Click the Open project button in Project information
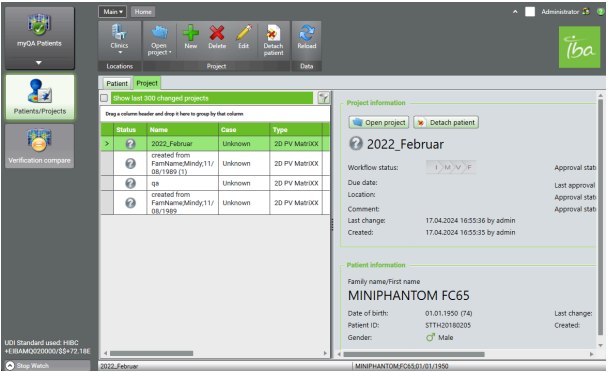The width and height of the screenshot is (608, 372). pyautogui.click(x=379, y=122)
